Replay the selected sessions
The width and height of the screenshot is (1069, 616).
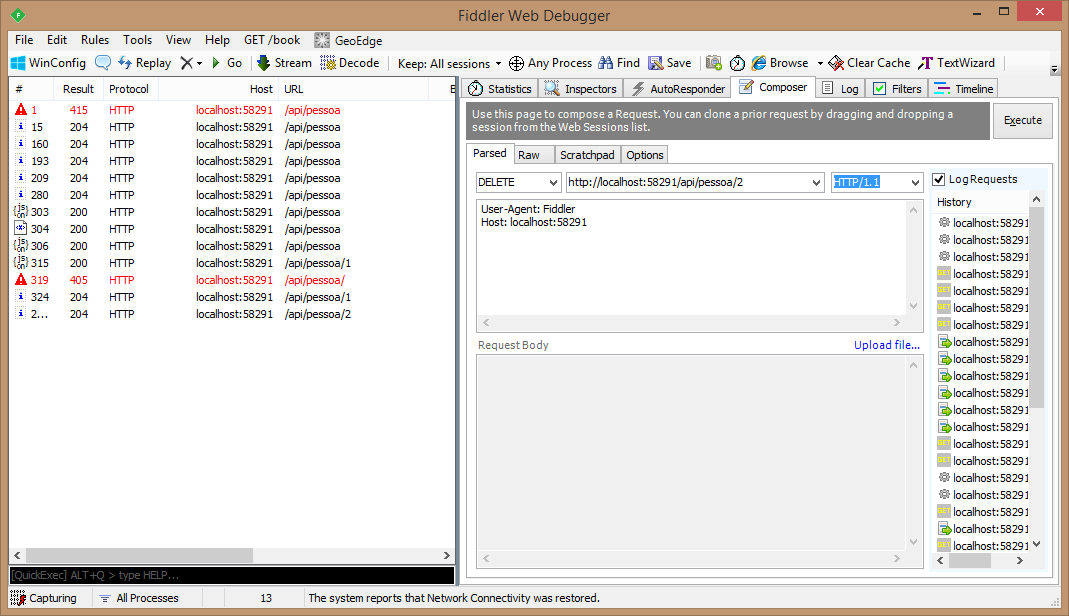pos(145,63)
